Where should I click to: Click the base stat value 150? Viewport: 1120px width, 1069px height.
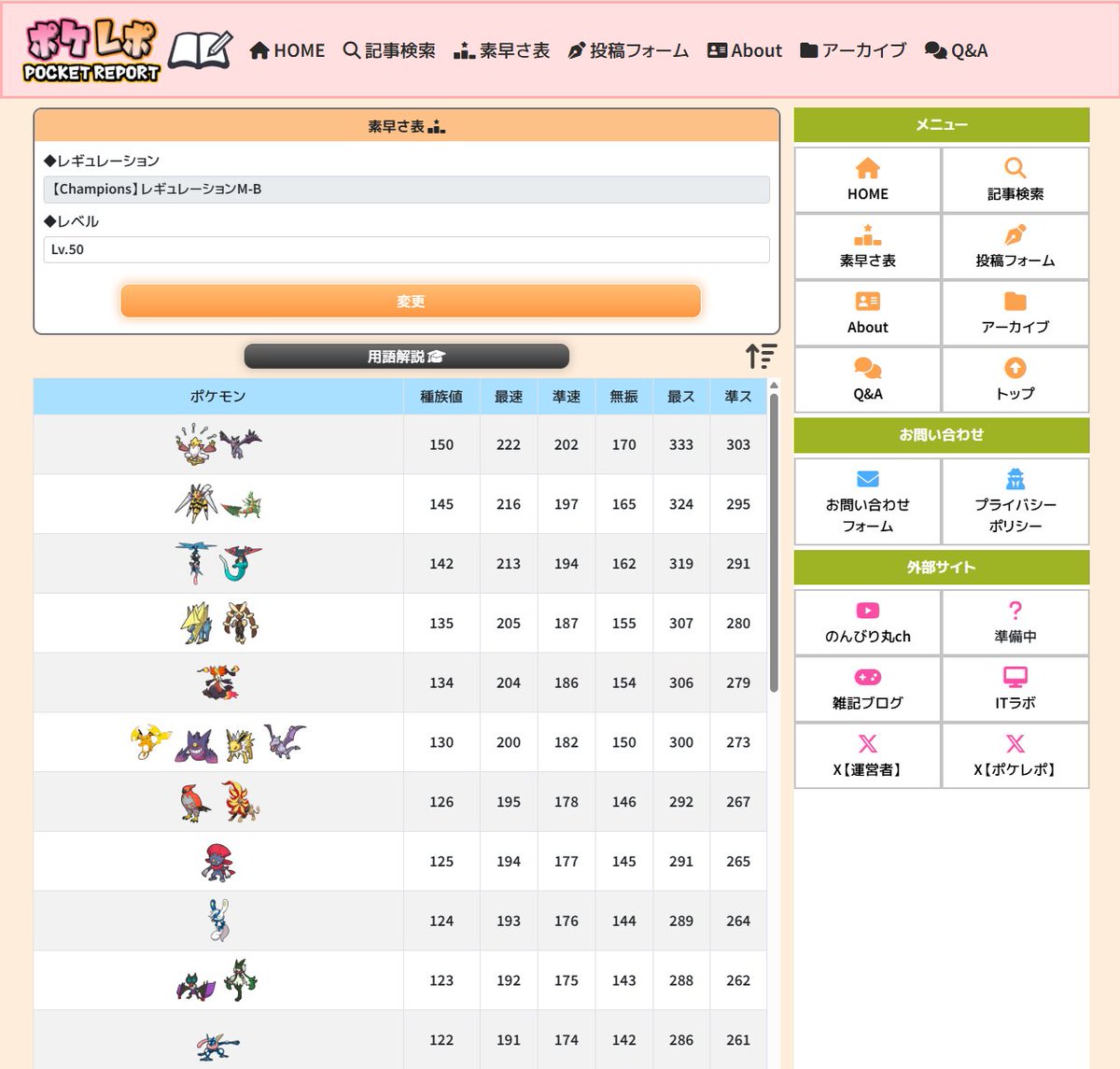(x=441, y=444)
